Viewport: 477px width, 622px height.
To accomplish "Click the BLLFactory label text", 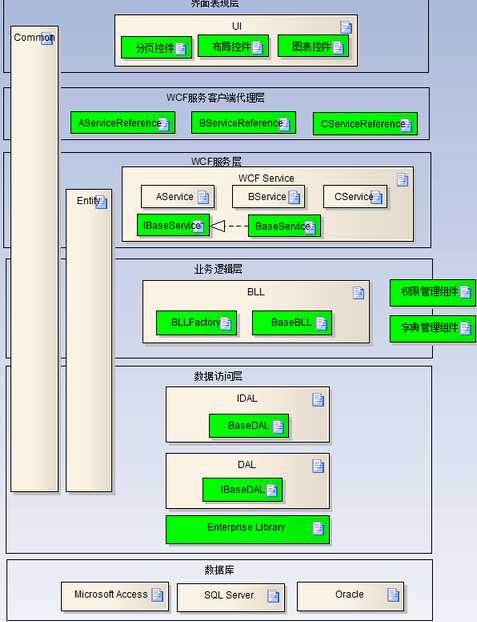I will pyautogui.click(x=195, y=322).
